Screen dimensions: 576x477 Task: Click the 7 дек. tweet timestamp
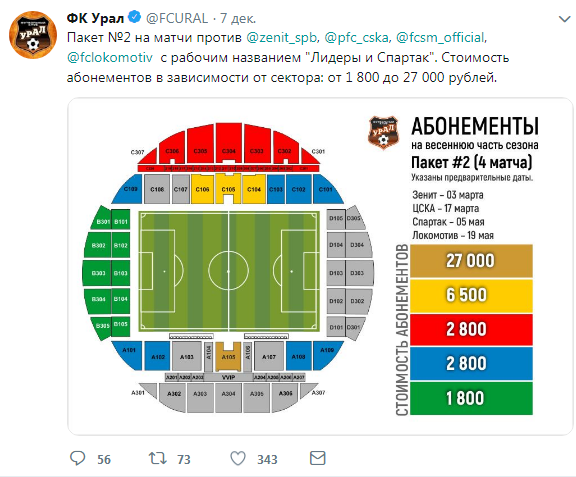pyautogui.click(x=238, y=18)
